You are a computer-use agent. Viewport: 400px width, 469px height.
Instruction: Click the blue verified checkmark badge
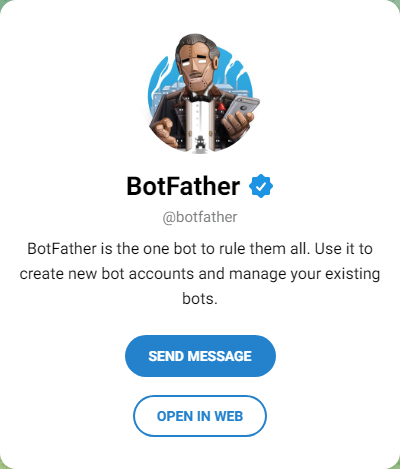tap(261, 186)
